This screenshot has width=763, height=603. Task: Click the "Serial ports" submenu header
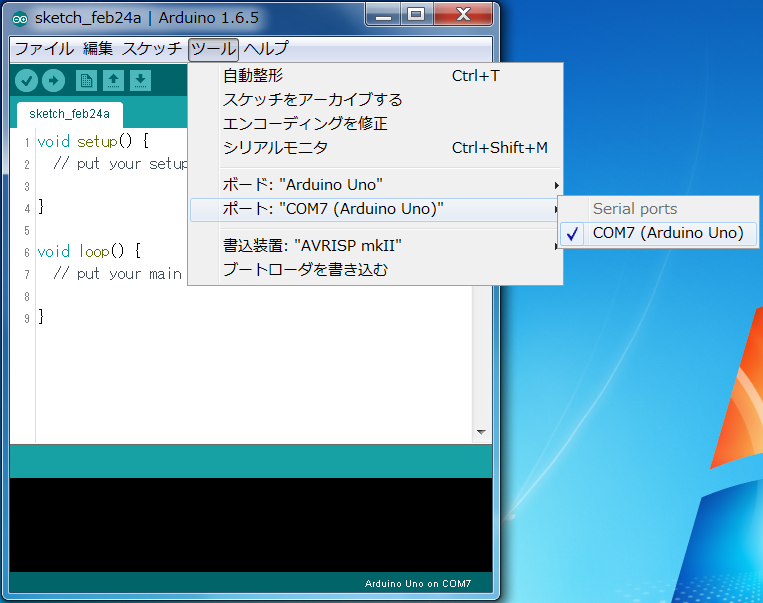click(635, 209)
